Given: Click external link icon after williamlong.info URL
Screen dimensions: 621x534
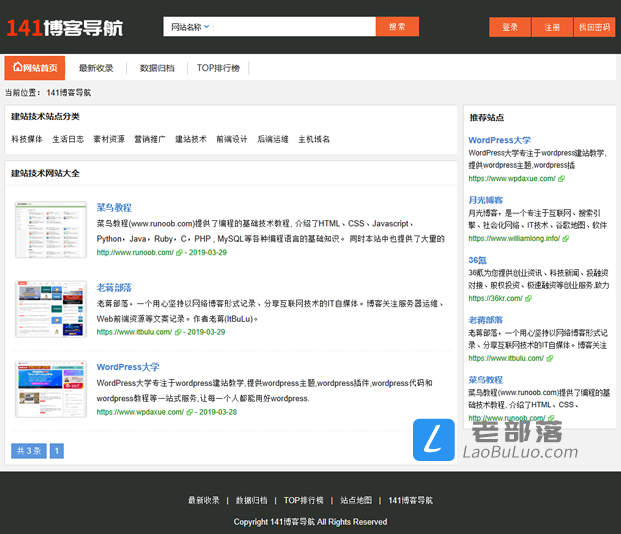Looking at the screenshot, I should (566, 238).
